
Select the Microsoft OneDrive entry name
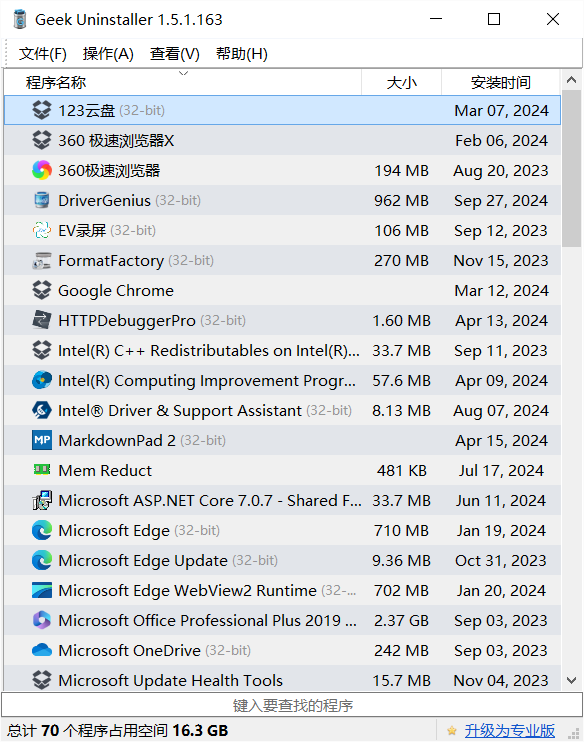(x=129, y=651)
